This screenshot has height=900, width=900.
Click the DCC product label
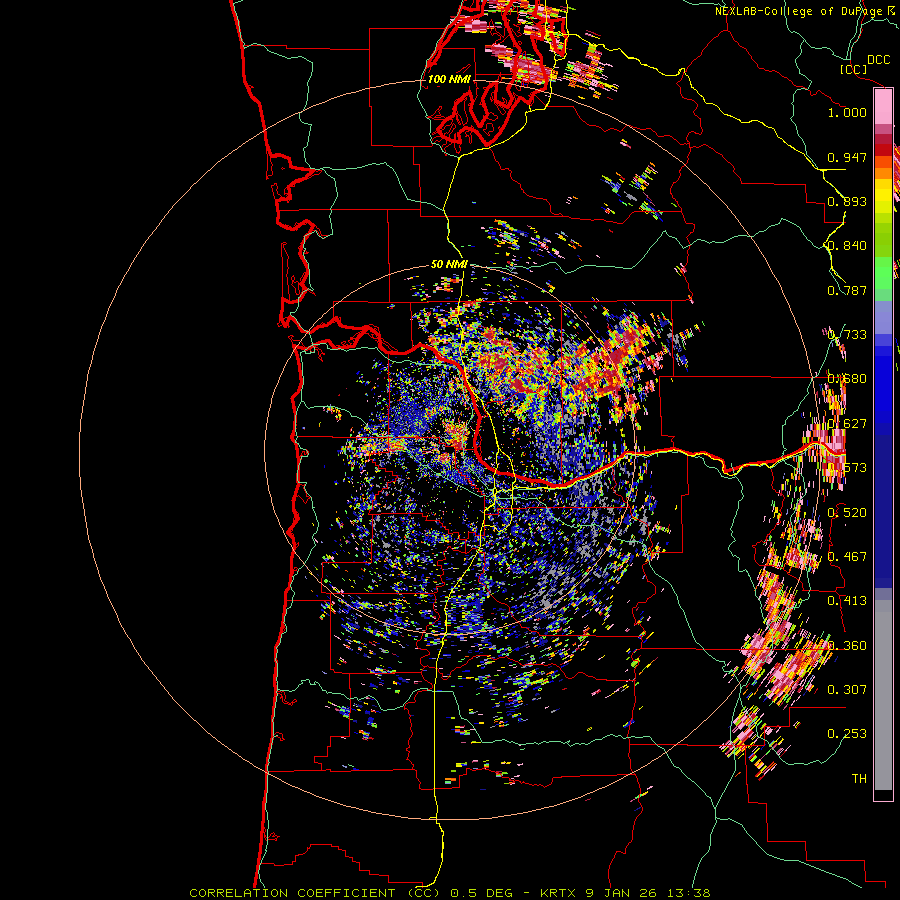click(x=878, y=60)
